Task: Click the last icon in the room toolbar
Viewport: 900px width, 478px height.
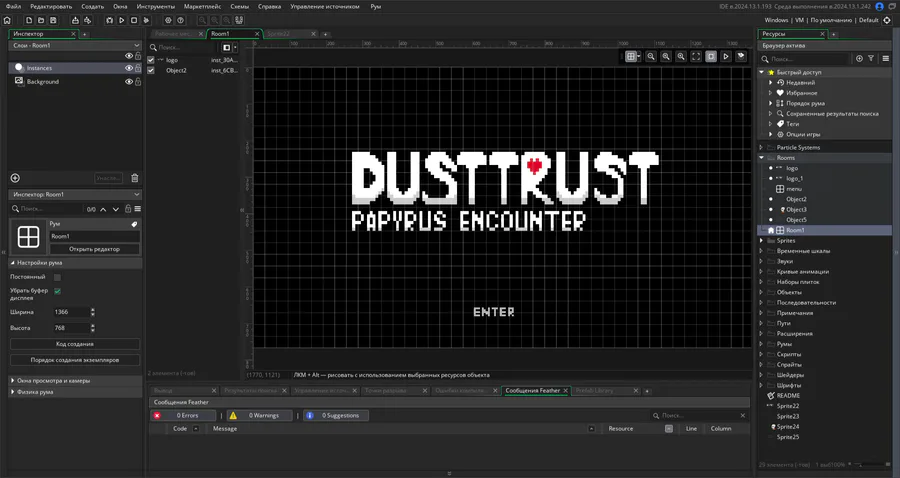Action: tap(741, 56)
